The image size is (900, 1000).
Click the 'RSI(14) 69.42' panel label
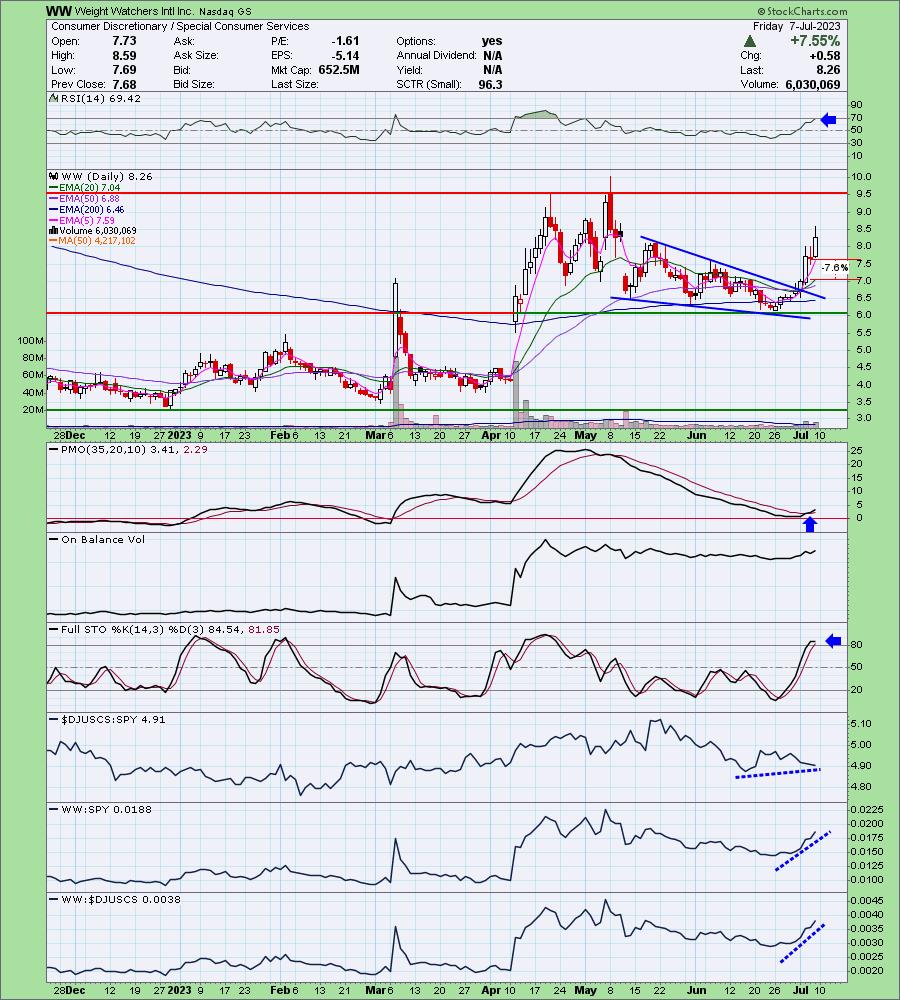pyautogui.click(x=100, y=98)
